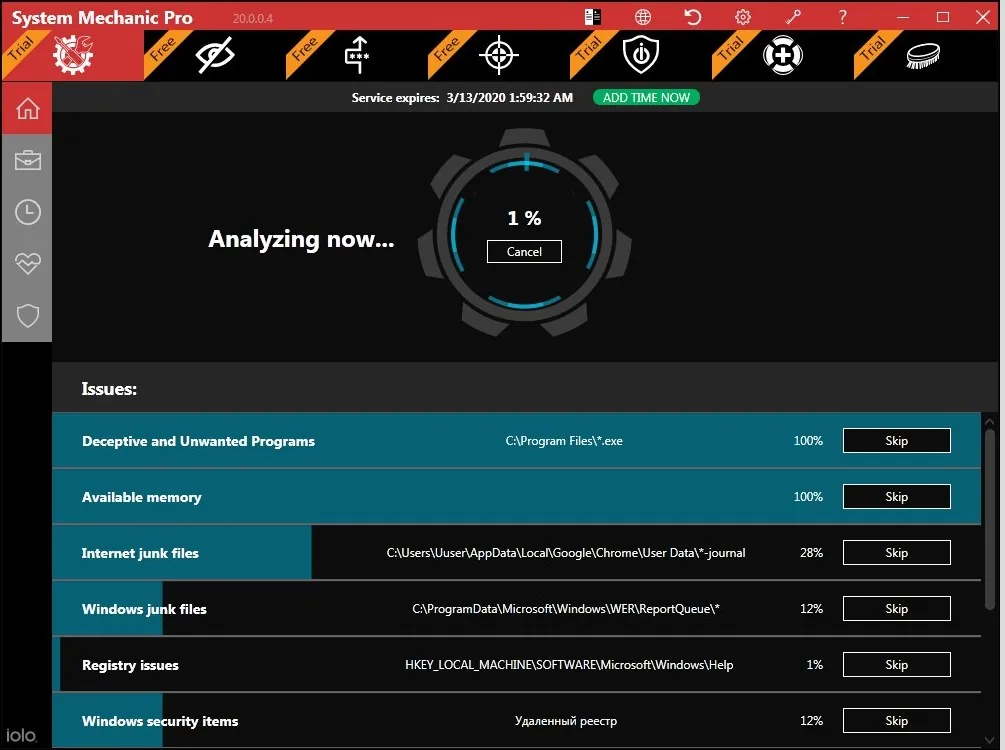Image resolution: width=1005 pixels, height=750 pixels.
Task: Click the activation key icon
Action: 793,17
